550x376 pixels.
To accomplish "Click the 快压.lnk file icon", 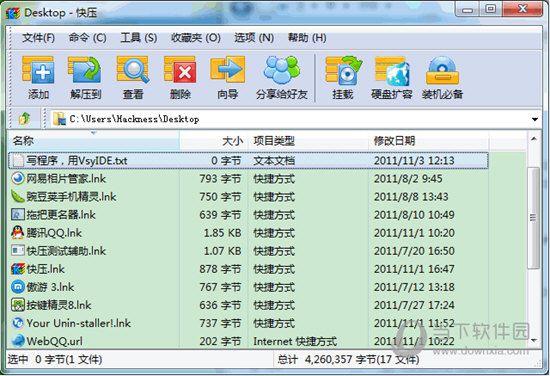I will (x=18, y=269).
